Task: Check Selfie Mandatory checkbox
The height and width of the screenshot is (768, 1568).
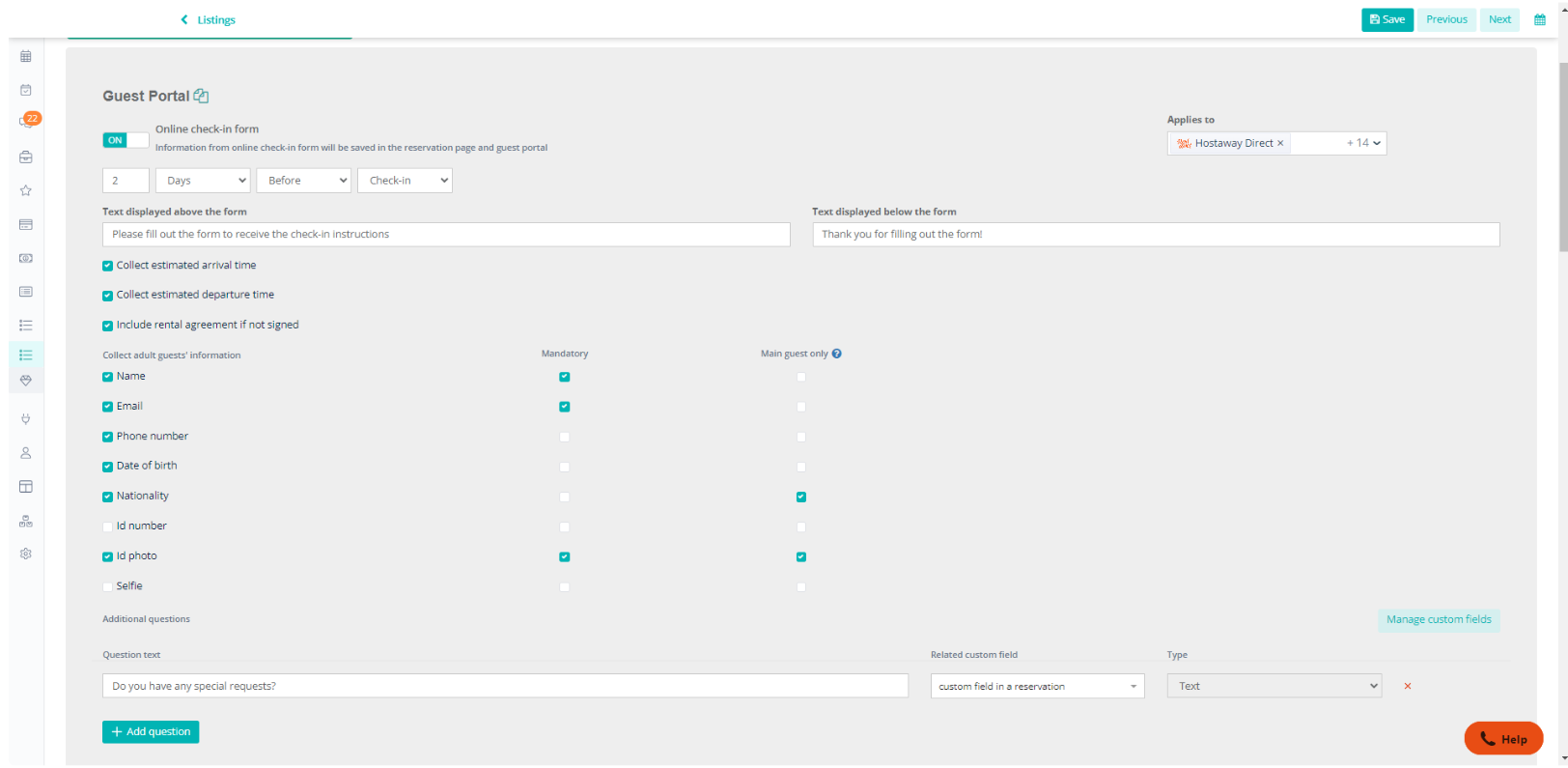Action: [565, 586]
